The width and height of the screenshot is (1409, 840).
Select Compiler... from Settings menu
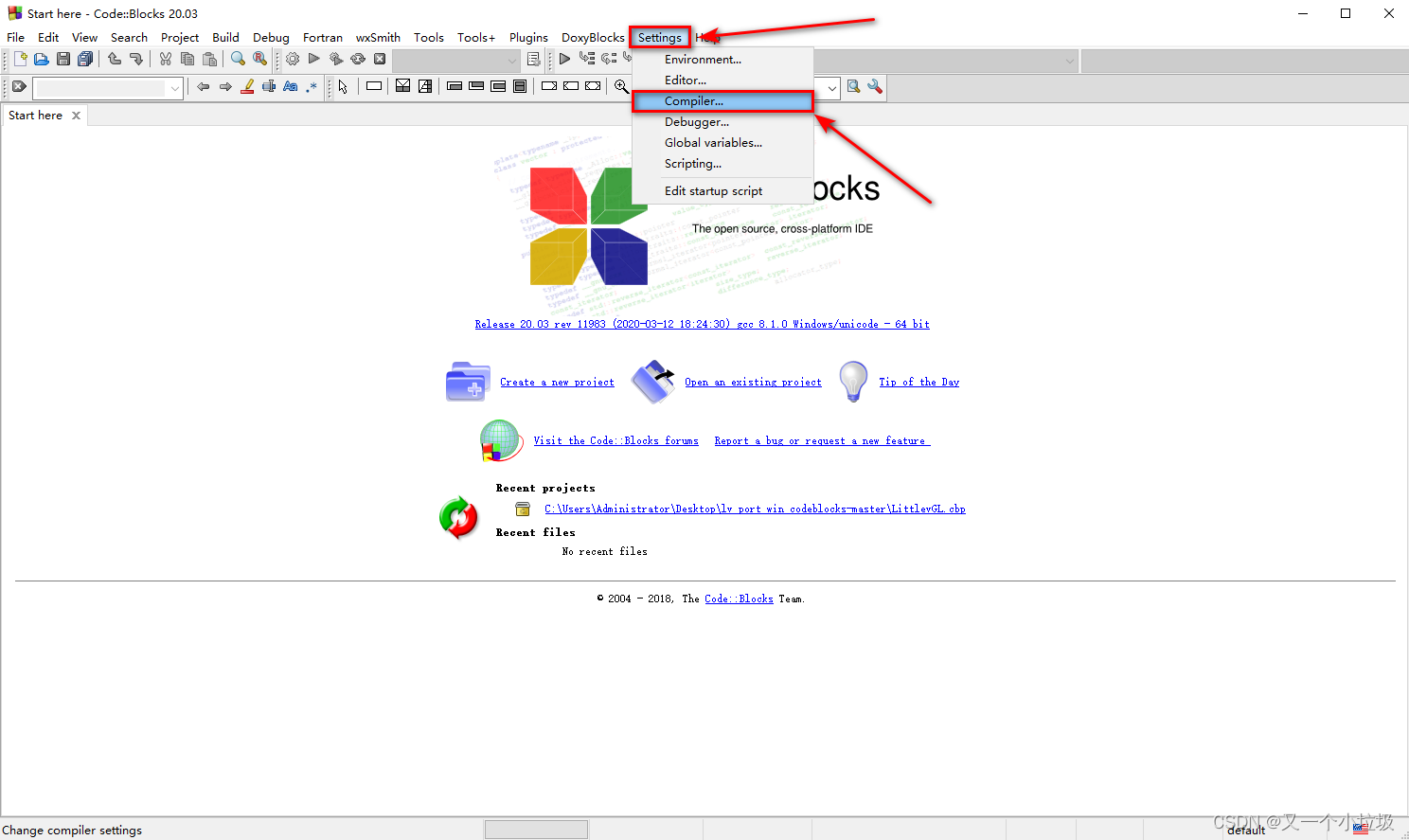(722, 101)
